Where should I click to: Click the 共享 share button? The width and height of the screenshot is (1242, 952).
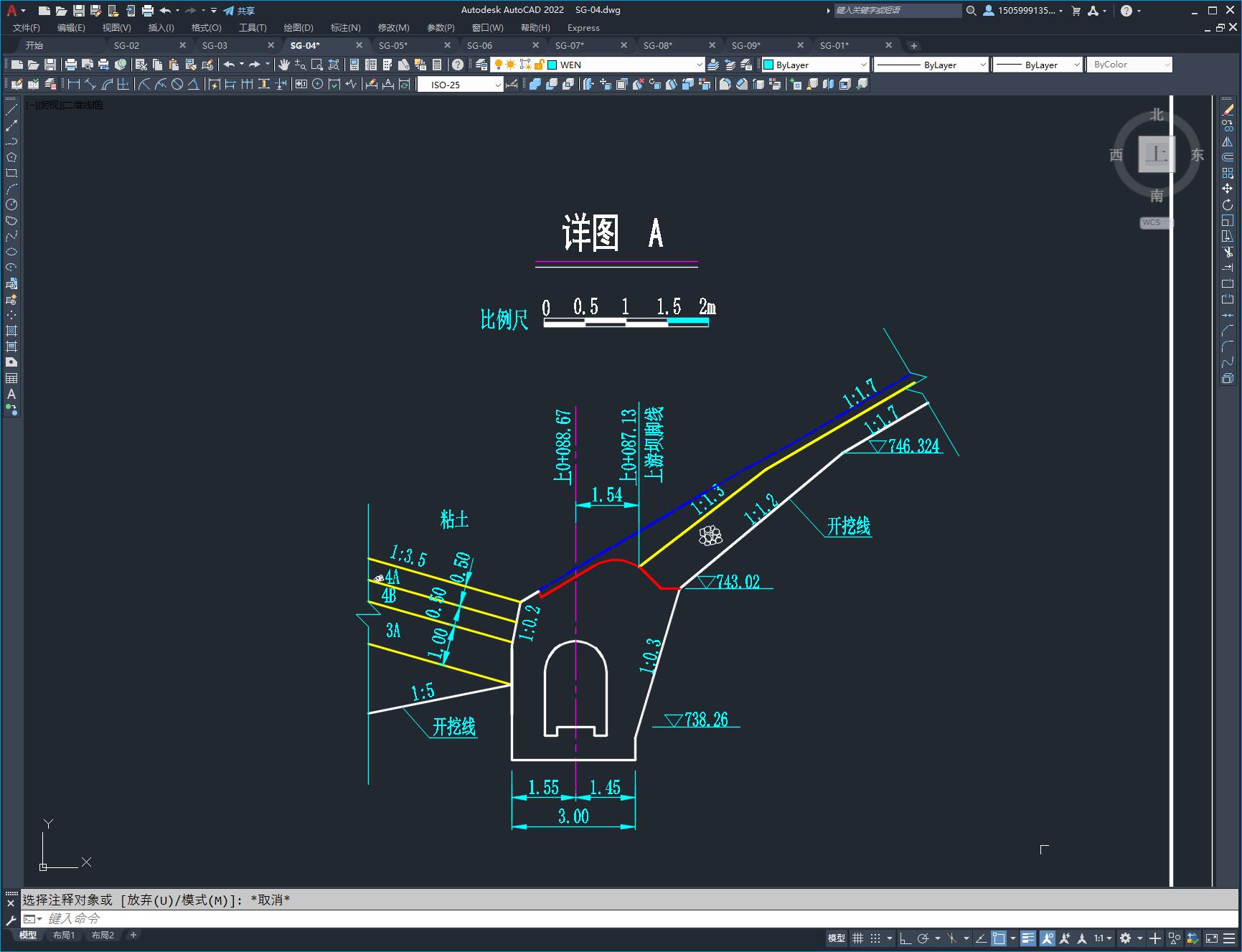pos(239,11)
